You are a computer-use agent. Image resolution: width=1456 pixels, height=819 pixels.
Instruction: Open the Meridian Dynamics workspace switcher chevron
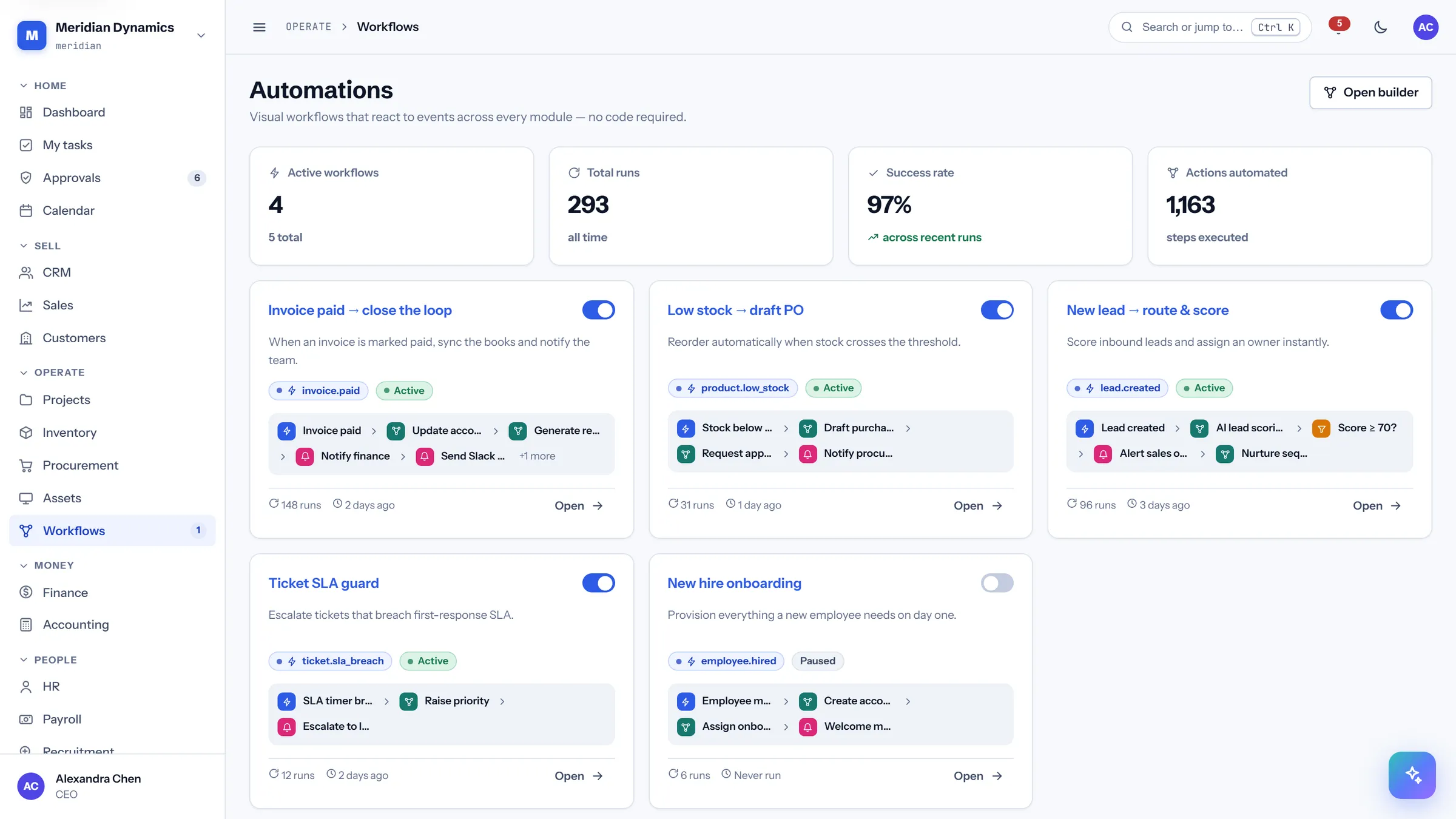pyautogui.click(x=201, y=35)
